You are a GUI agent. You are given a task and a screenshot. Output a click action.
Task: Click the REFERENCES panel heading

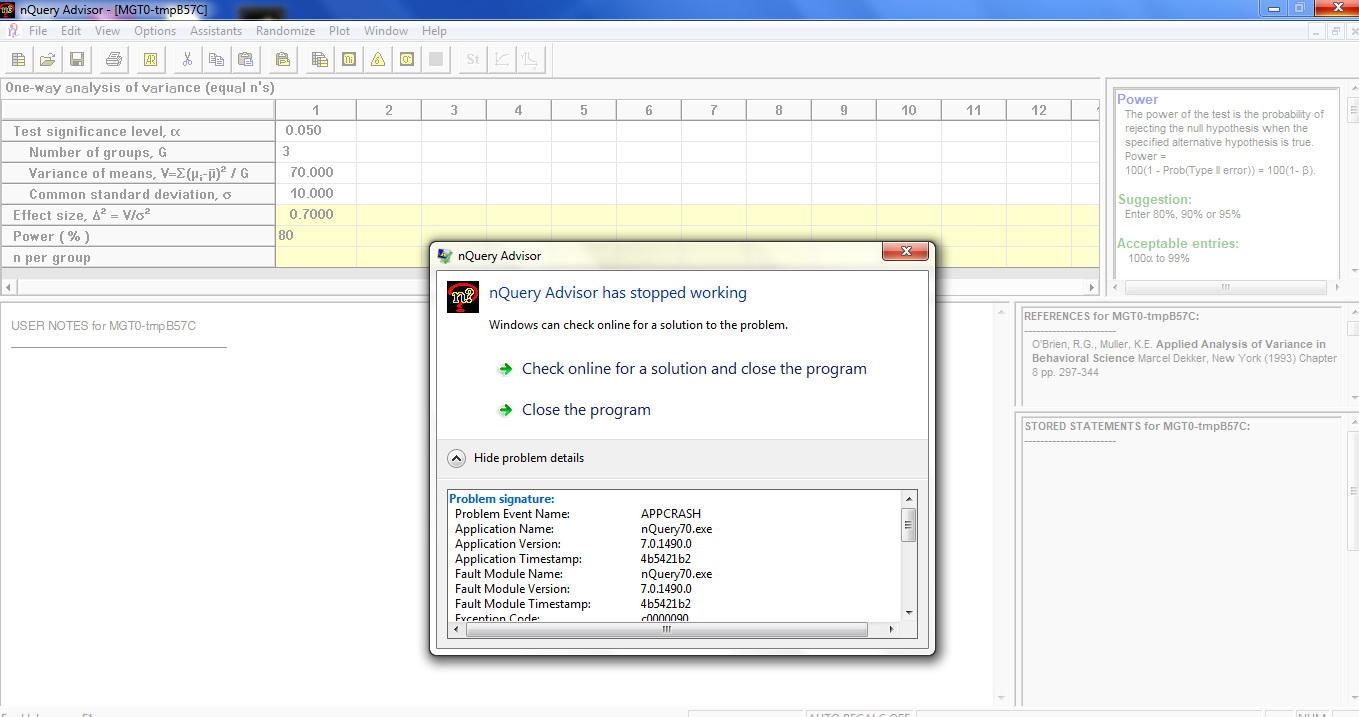tap(1111, 316)
